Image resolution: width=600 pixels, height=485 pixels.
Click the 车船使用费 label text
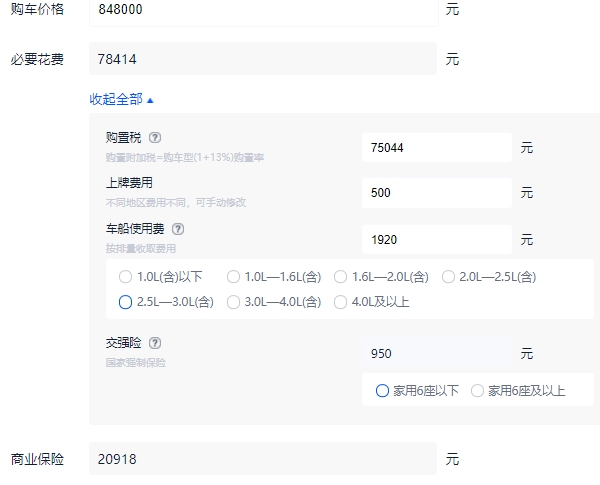point(135,229)
